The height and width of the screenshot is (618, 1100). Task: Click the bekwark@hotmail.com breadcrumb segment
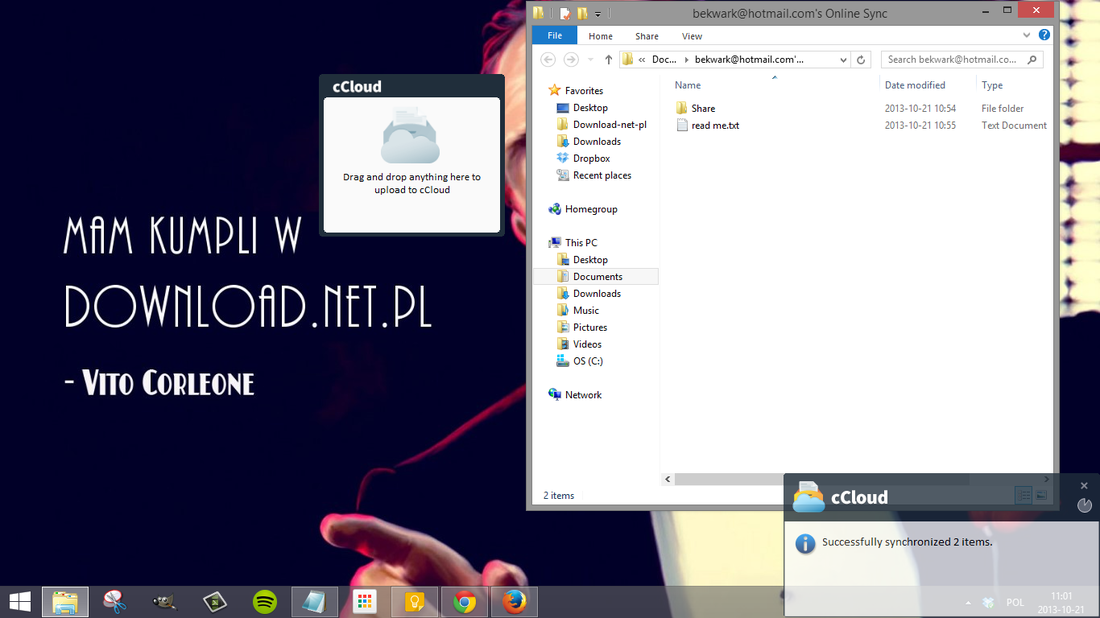(749, 60)
